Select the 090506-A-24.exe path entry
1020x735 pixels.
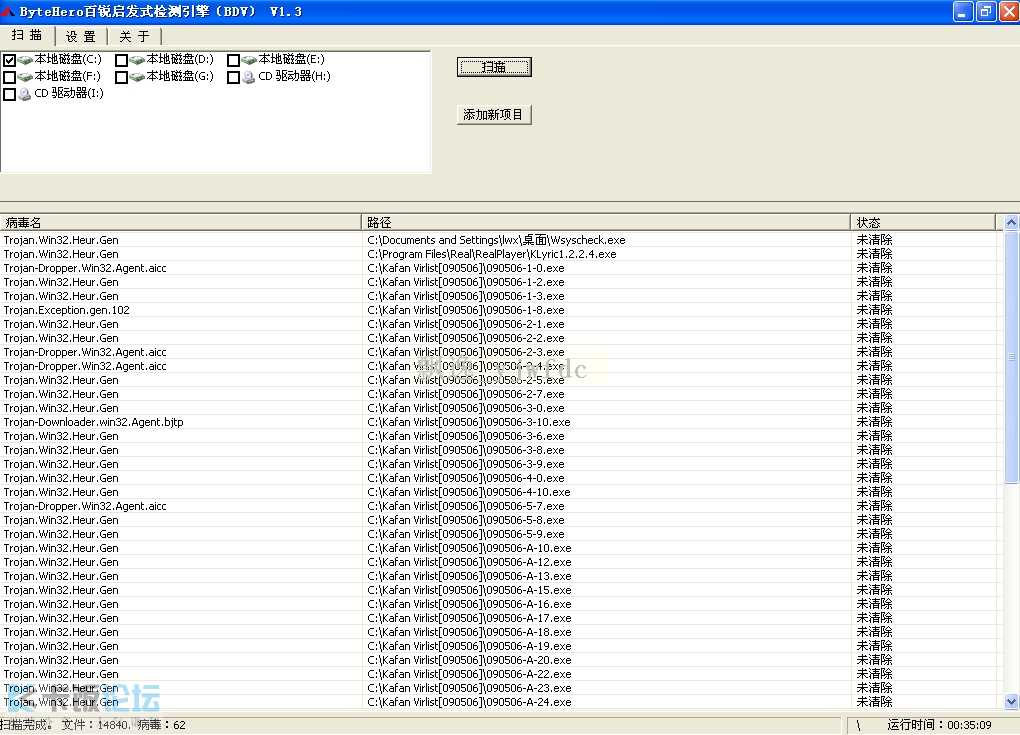point(470,702)
